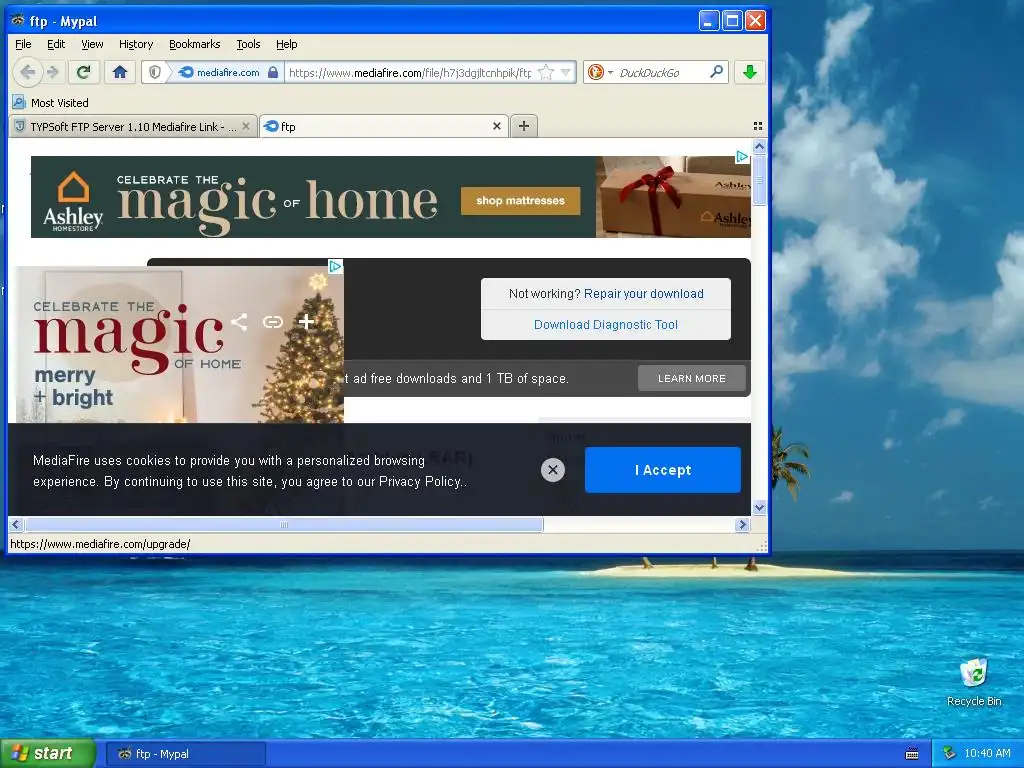Open the DuckDuckGo search engine selector

point(600,72)
